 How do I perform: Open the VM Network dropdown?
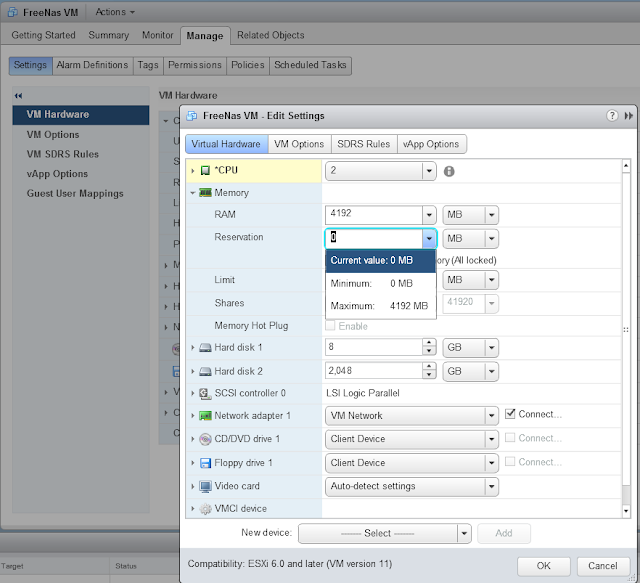click(412, 416)
